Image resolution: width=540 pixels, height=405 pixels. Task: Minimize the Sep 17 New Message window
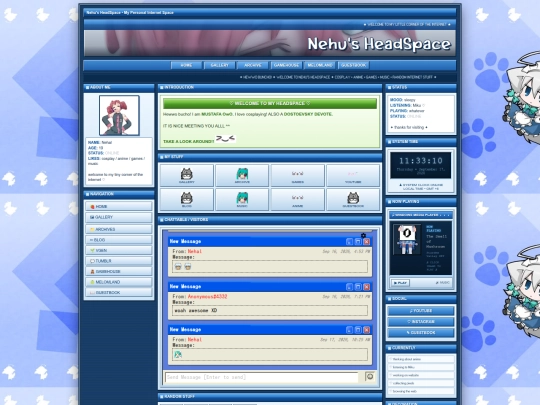[349, 330]
